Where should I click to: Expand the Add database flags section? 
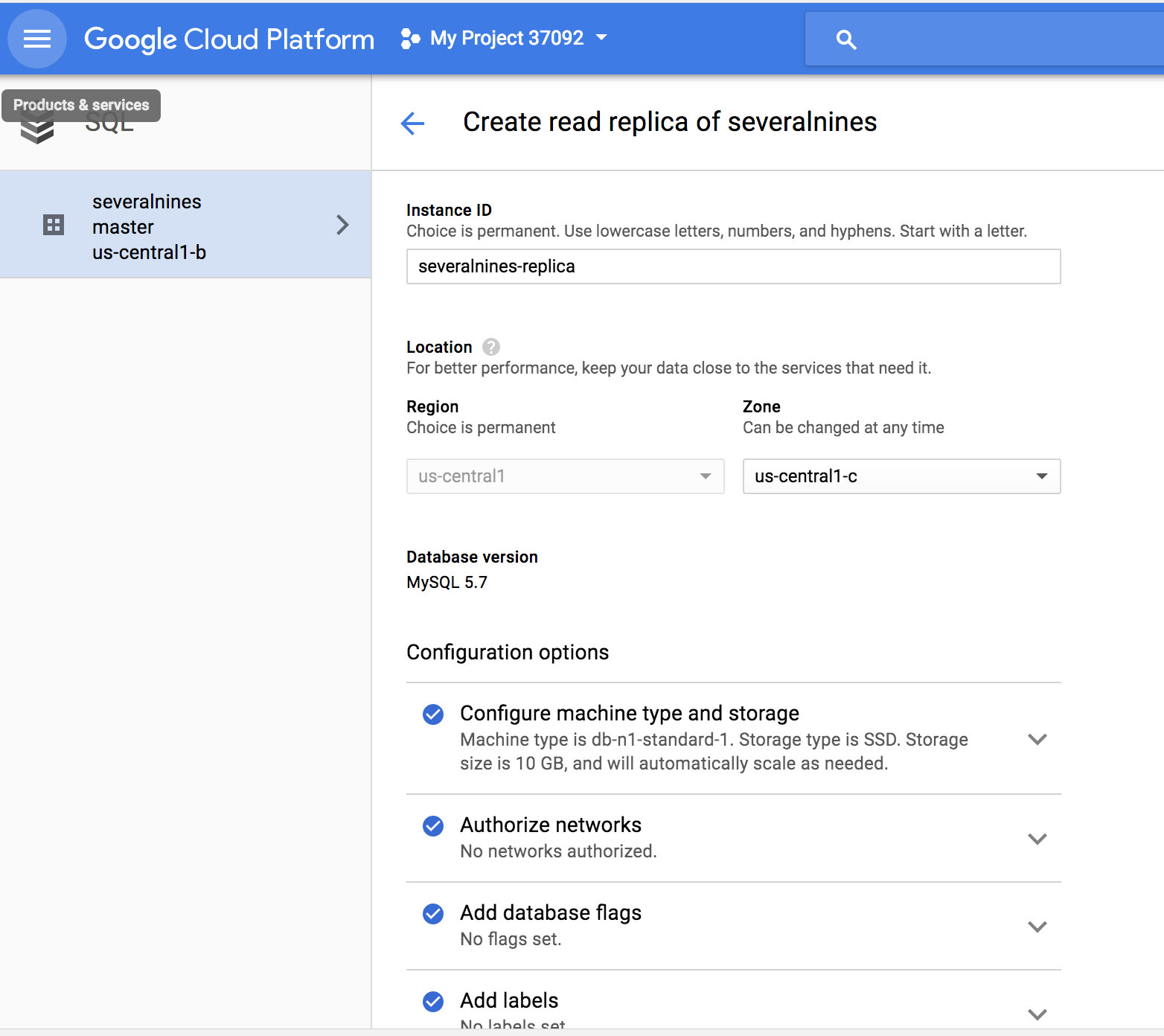tap(1037, 927)
